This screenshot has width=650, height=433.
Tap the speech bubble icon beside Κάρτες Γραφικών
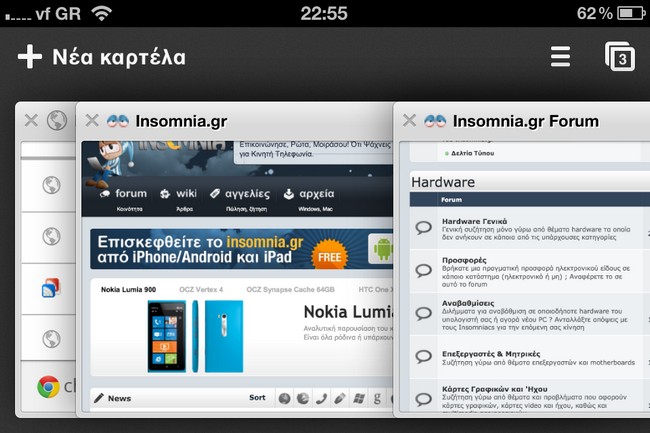point(424,399)
